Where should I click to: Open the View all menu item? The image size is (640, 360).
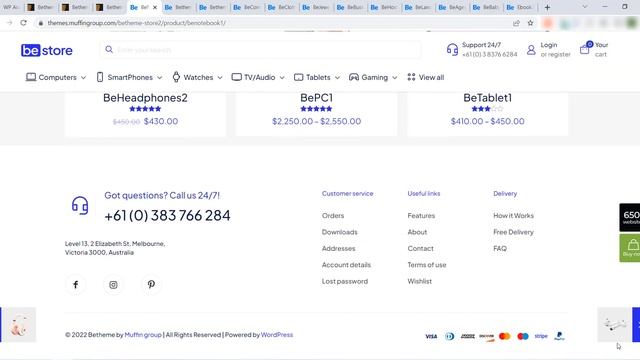pyautogui.click(x=431, y=77)
